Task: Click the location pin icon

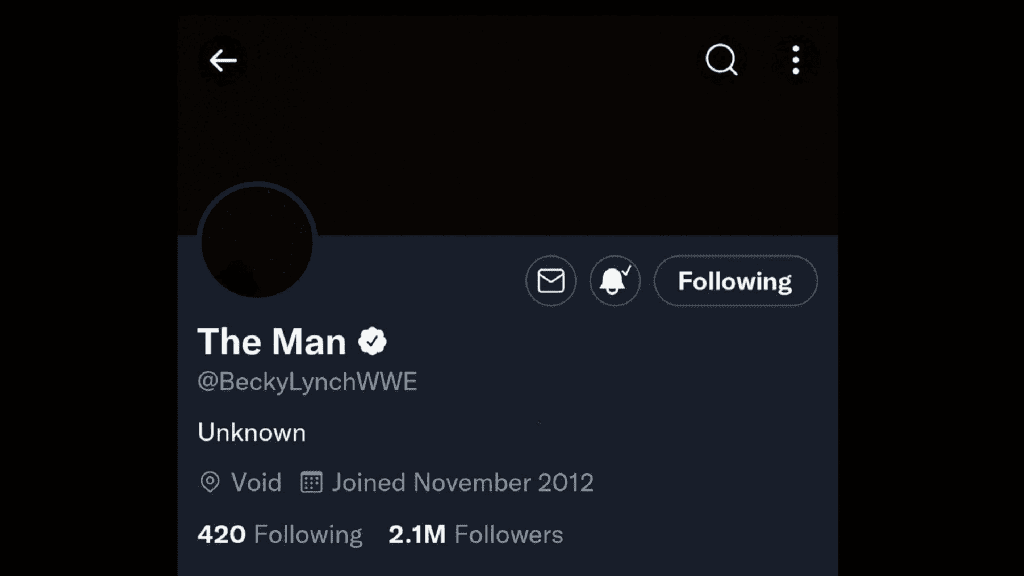Action: tap(210, 483)
